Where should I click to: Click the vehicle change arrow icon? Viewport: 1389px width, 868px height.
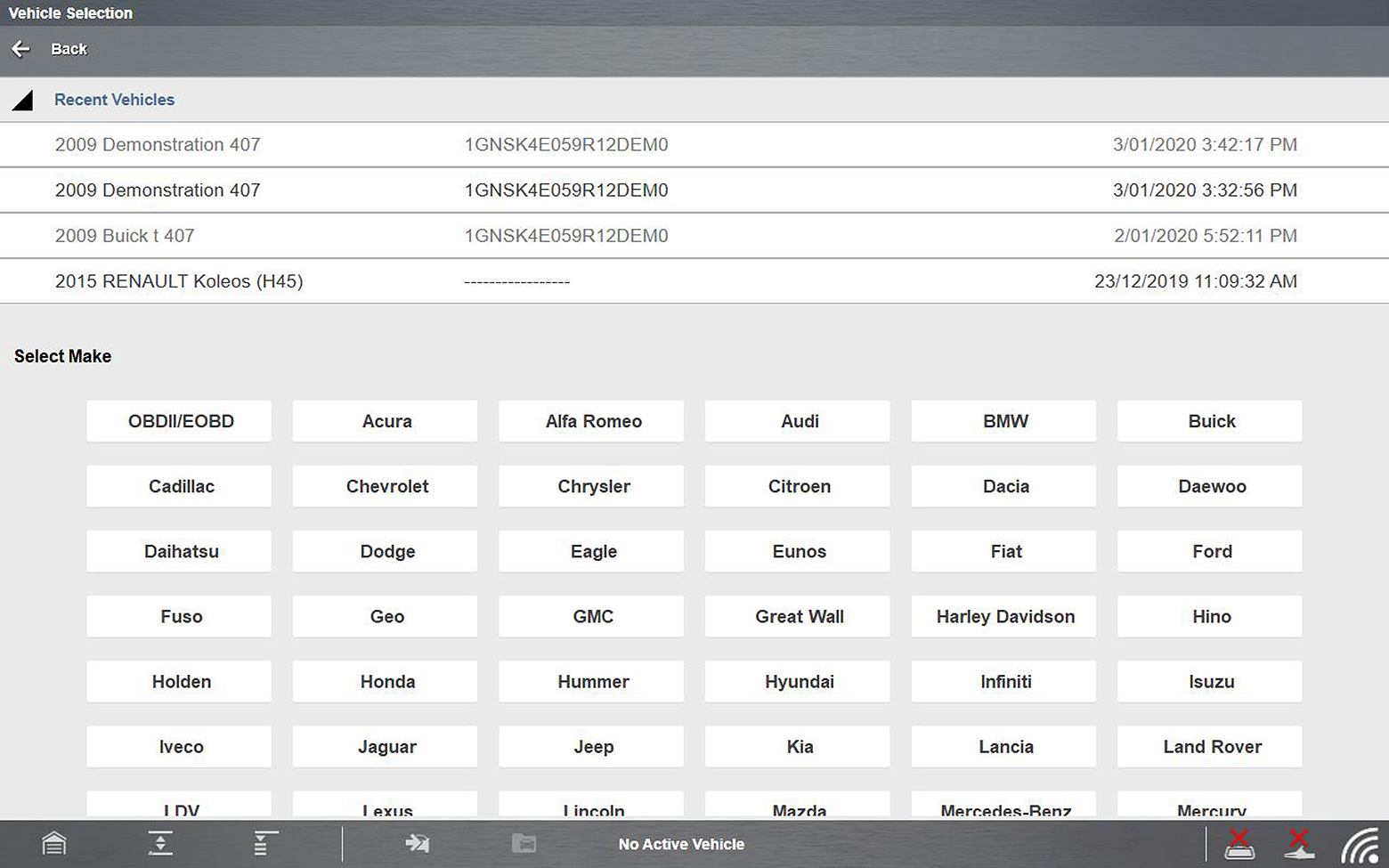click(x=417, y=843)
